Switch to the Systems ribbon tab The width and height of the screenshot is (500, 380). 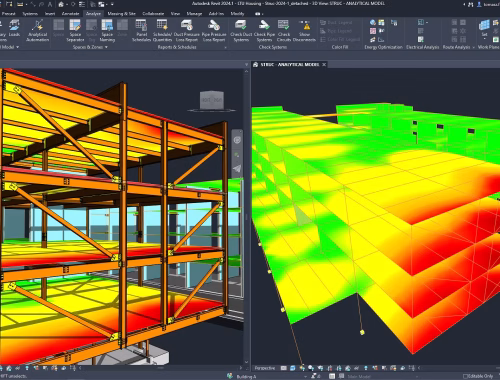[30, 14]
